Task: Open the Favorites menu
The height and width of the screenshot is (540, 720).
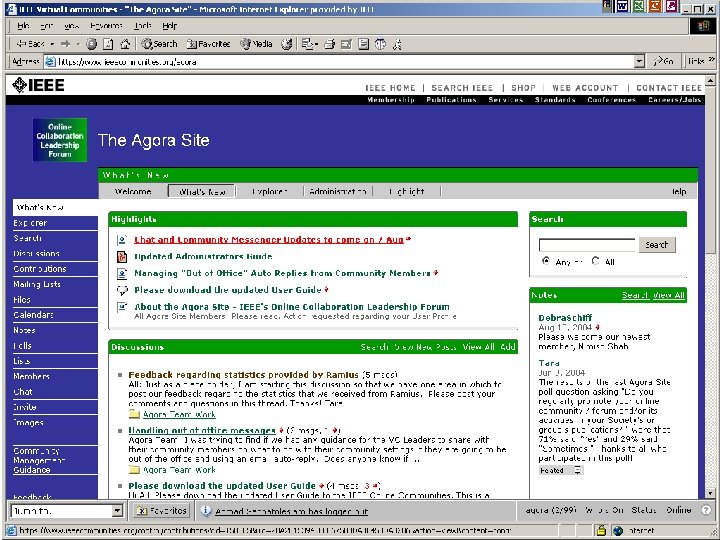Action: pos(106,26)
